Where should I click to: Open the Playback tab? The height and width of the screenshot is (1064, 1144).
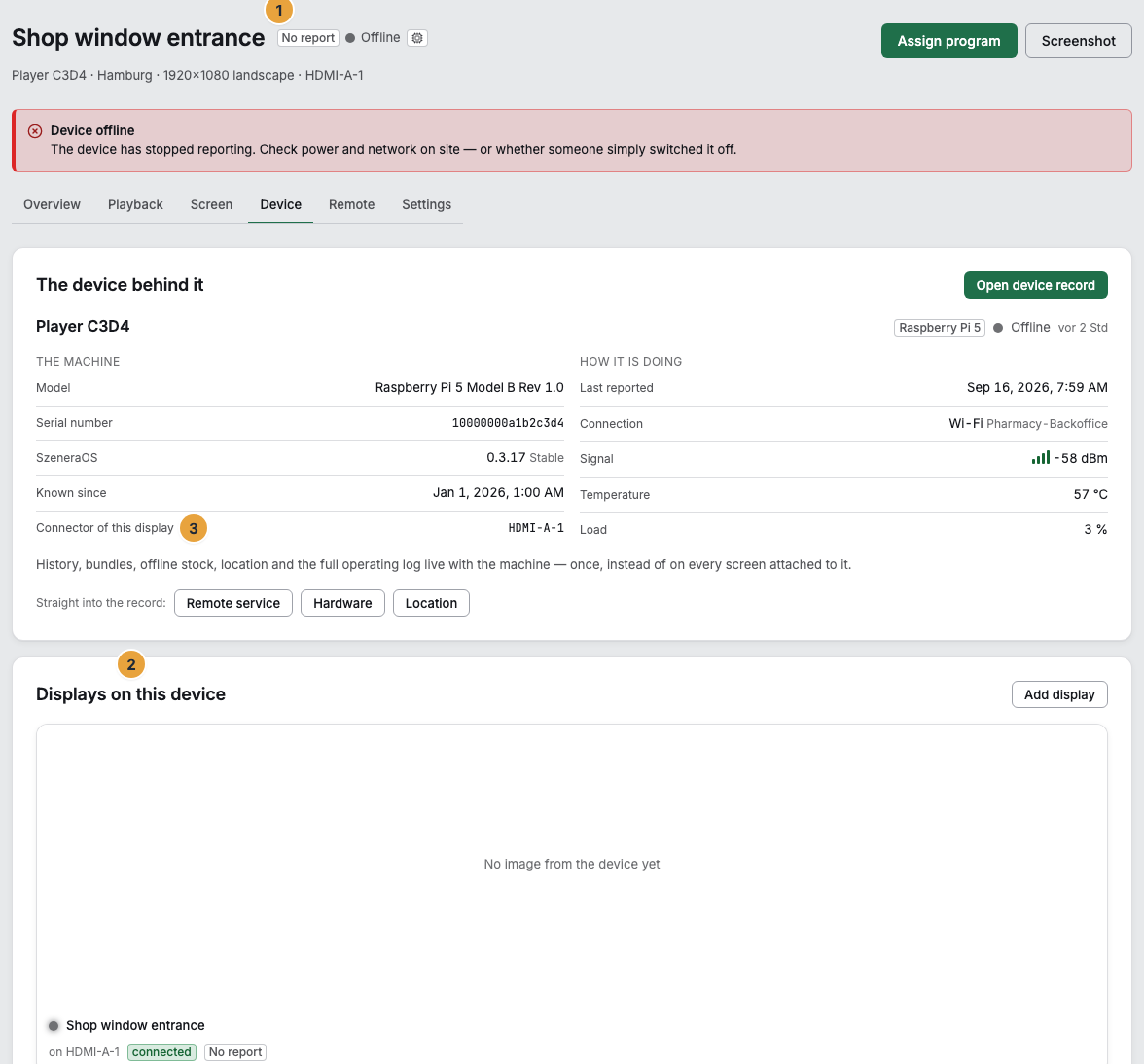[136, 205]
